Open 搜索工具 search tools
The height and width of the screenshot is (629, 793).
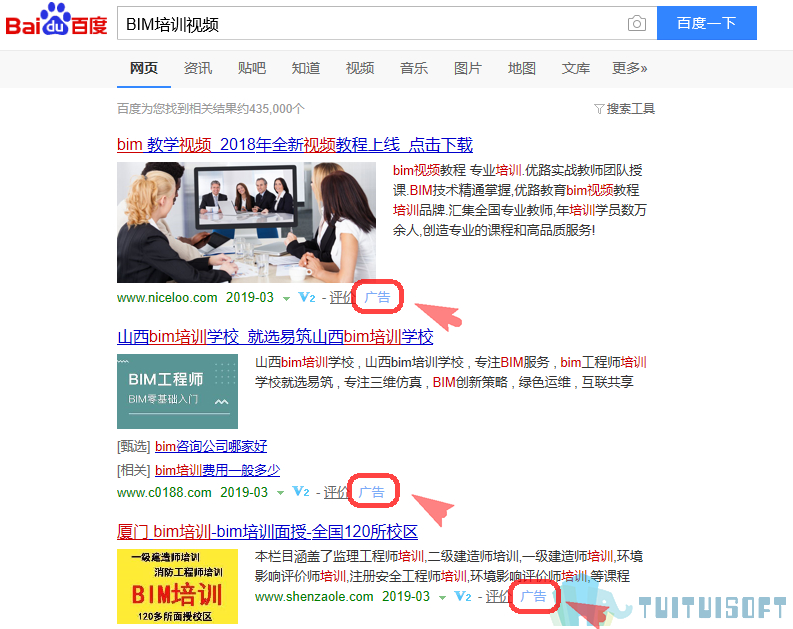click(x=630, y=109)
